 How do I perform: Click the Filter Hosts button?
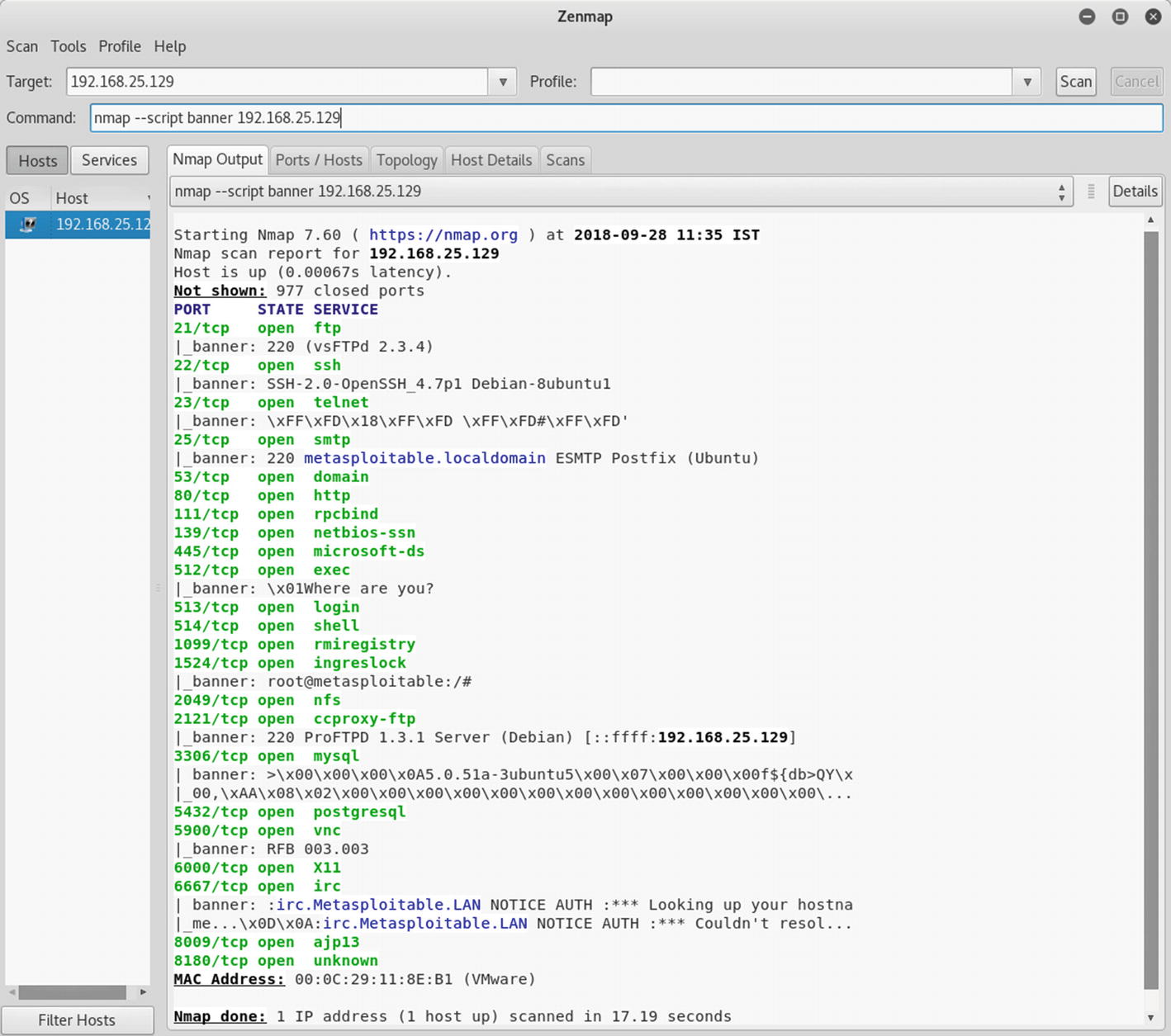pyautogui.click(x=77, y=1020)
